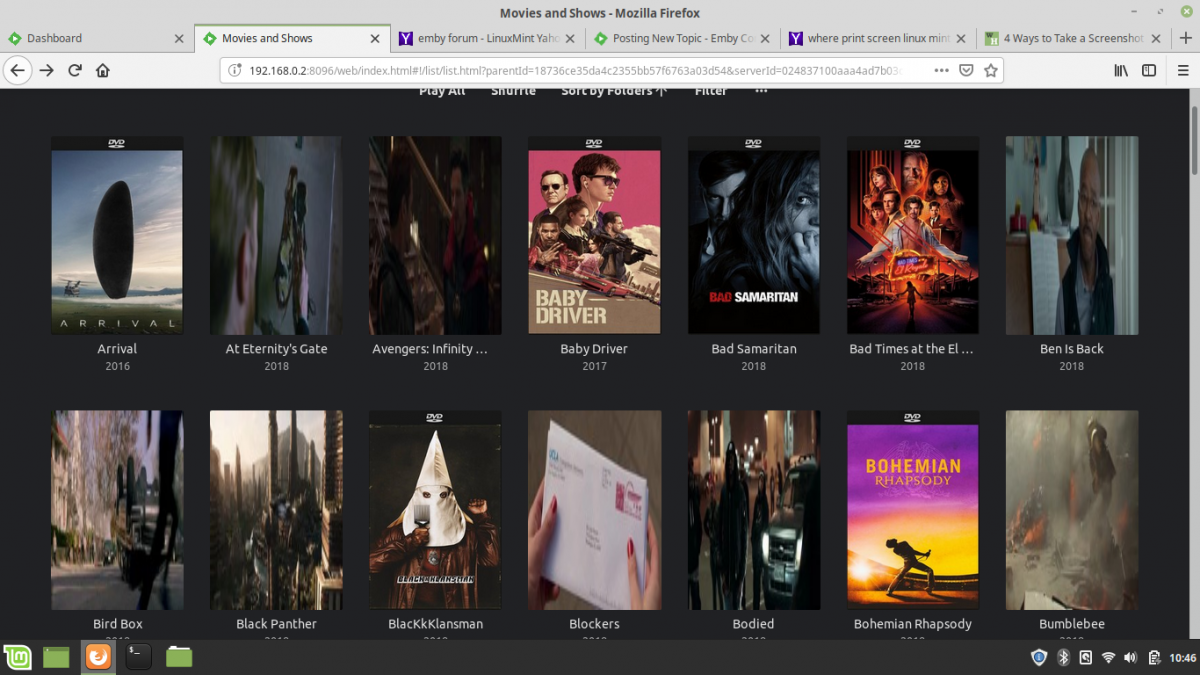Click the Baby Driver title link

[594, 349]
